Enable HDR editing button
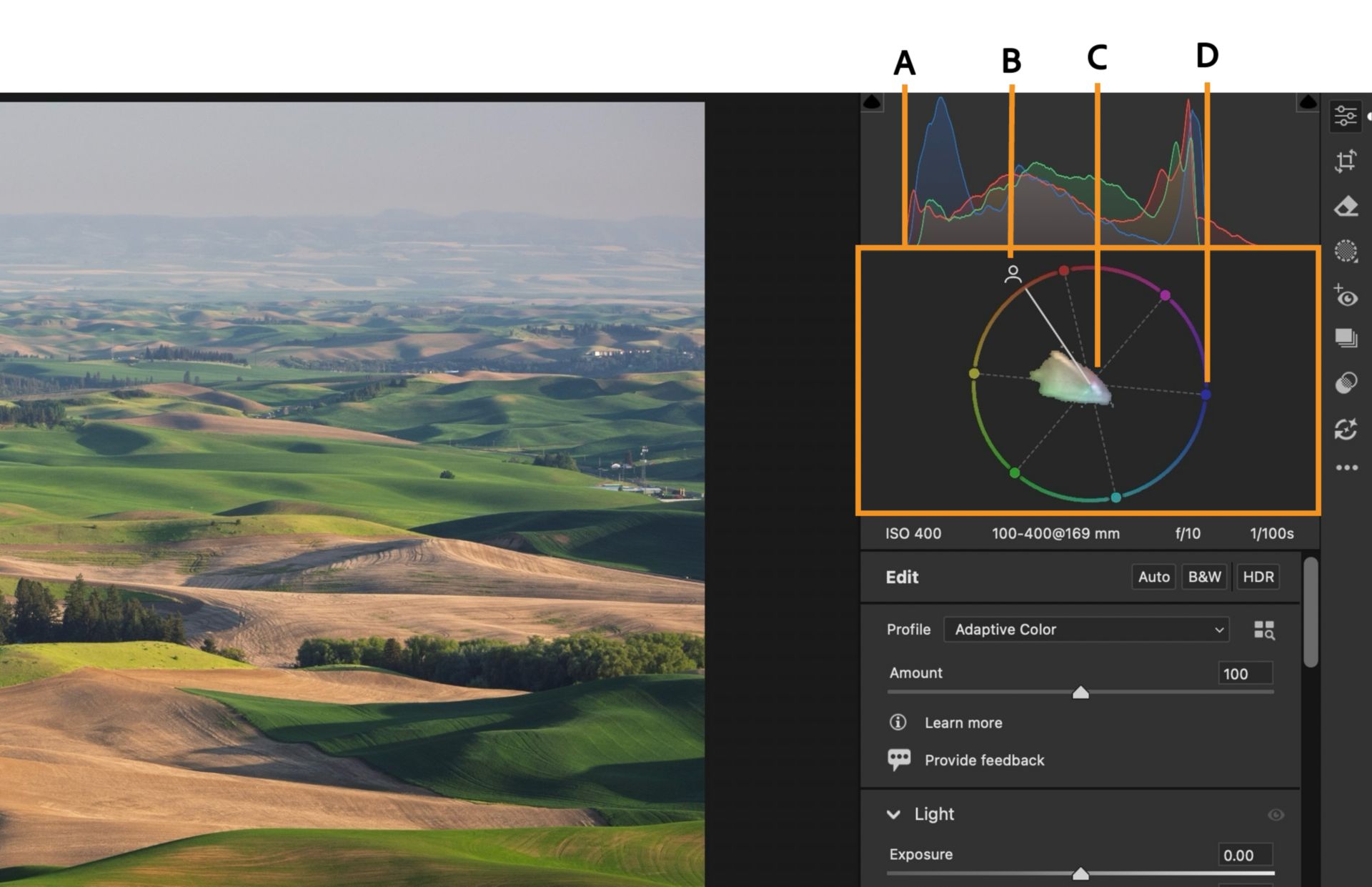1372x887 pixels. tap(1258, 577)
